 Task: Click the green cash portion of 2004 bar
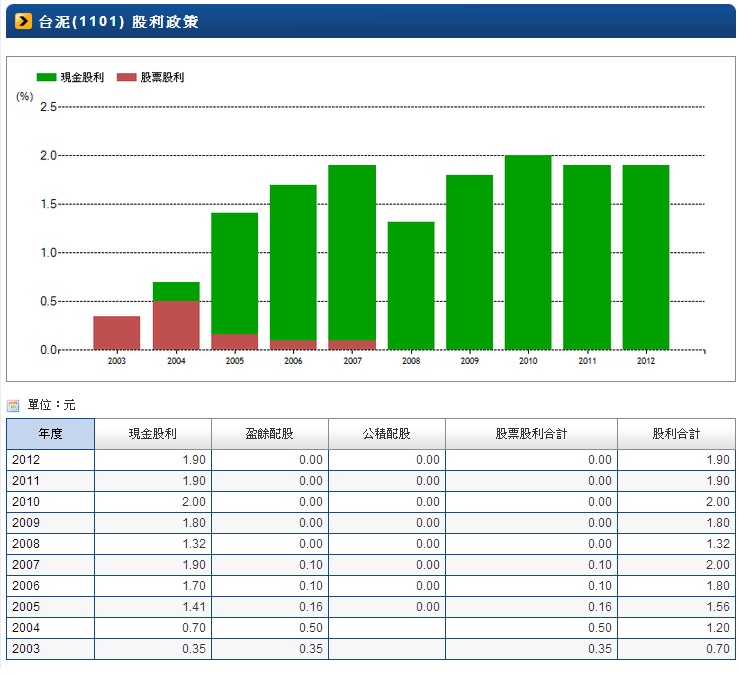(176, 291)
